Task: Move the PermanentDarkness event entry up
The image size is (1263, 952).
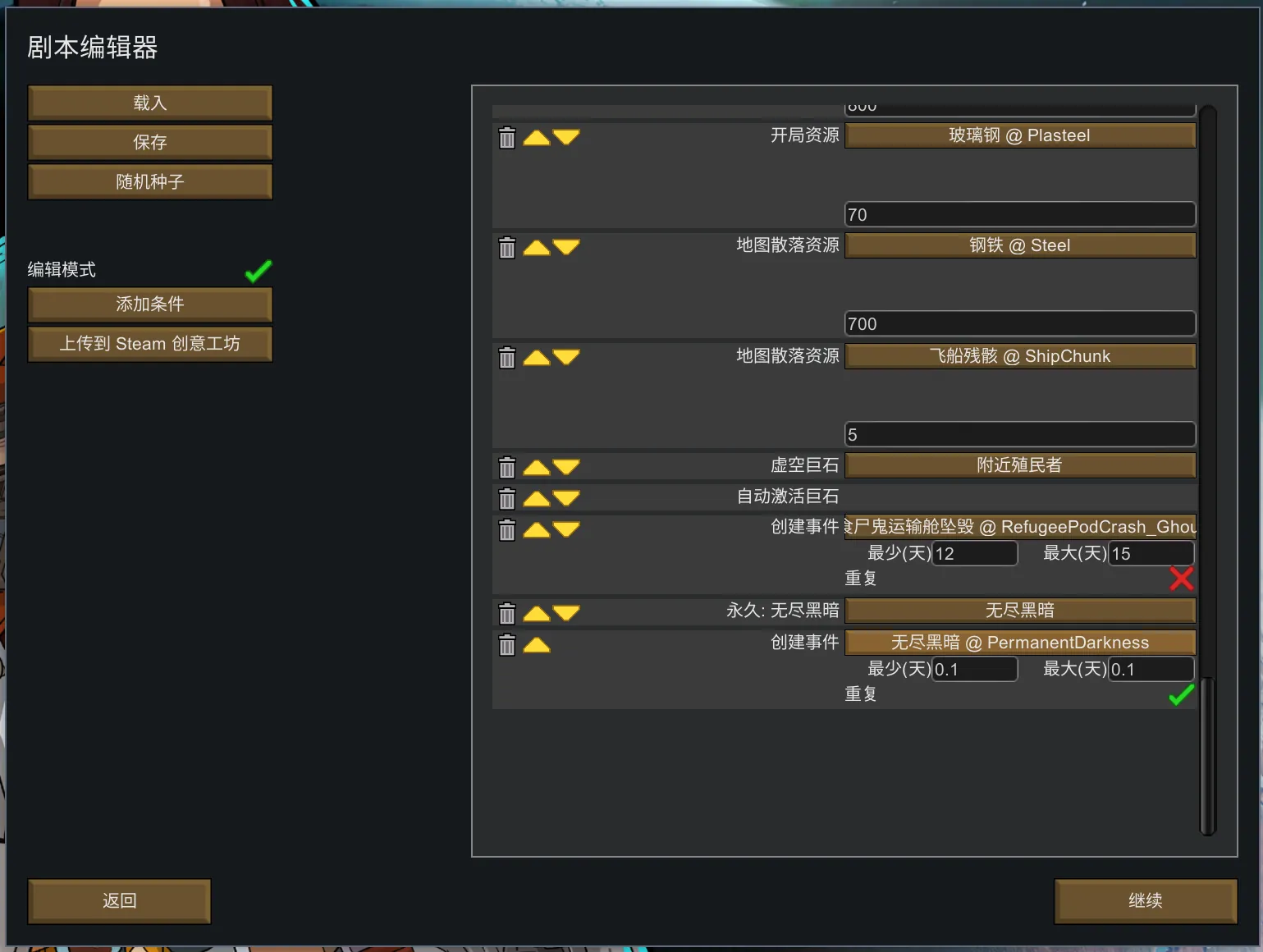Action: pos(537,645)
